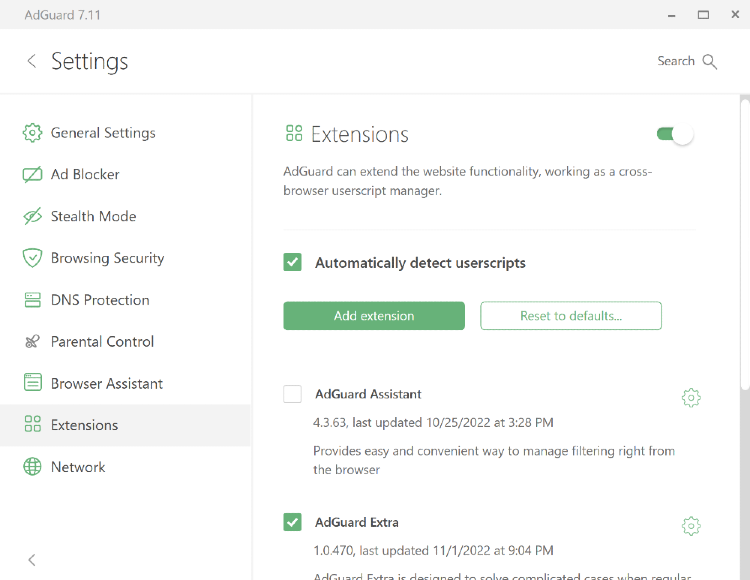Disable the AdGuard Extra checkbox
The height and width of the screenshot is (580, 750).
(x=292, y=522)
